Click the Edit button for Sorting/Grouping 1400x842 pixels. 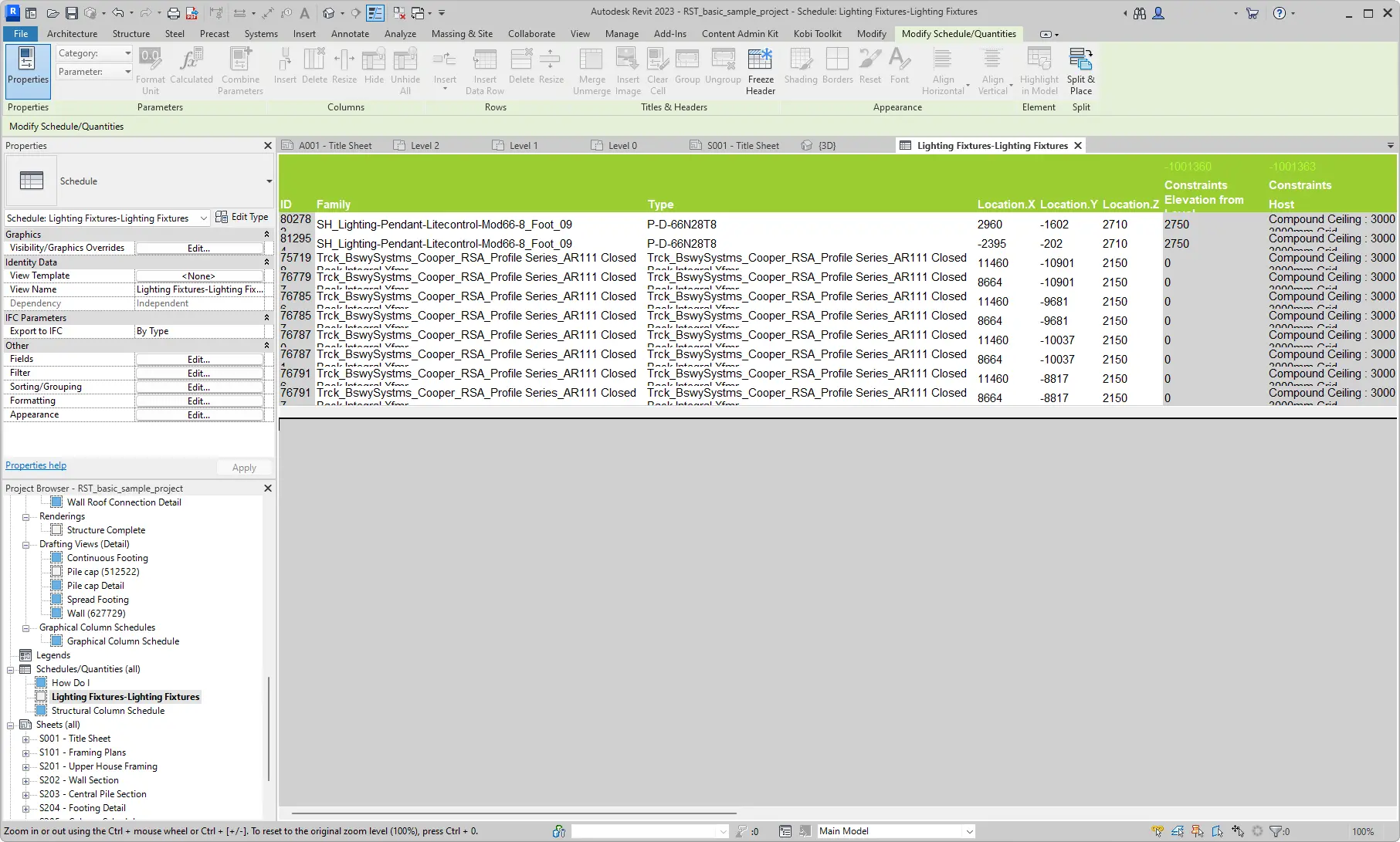click(x=198, y=387)
